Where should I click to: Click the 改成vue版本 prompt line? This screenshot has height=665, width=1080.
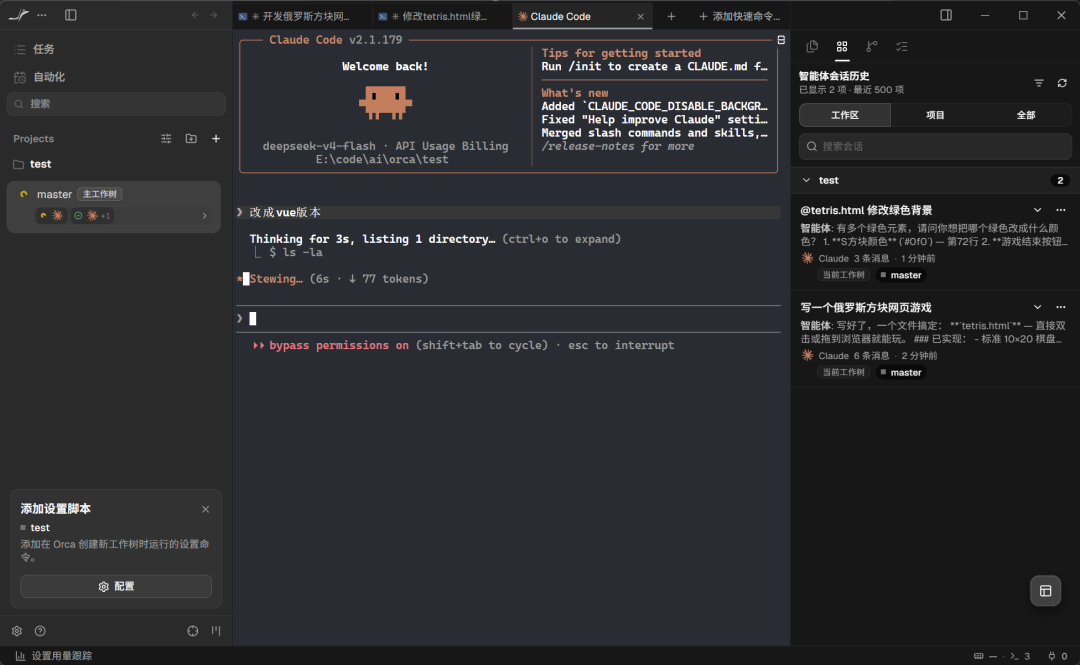[508, 212]
